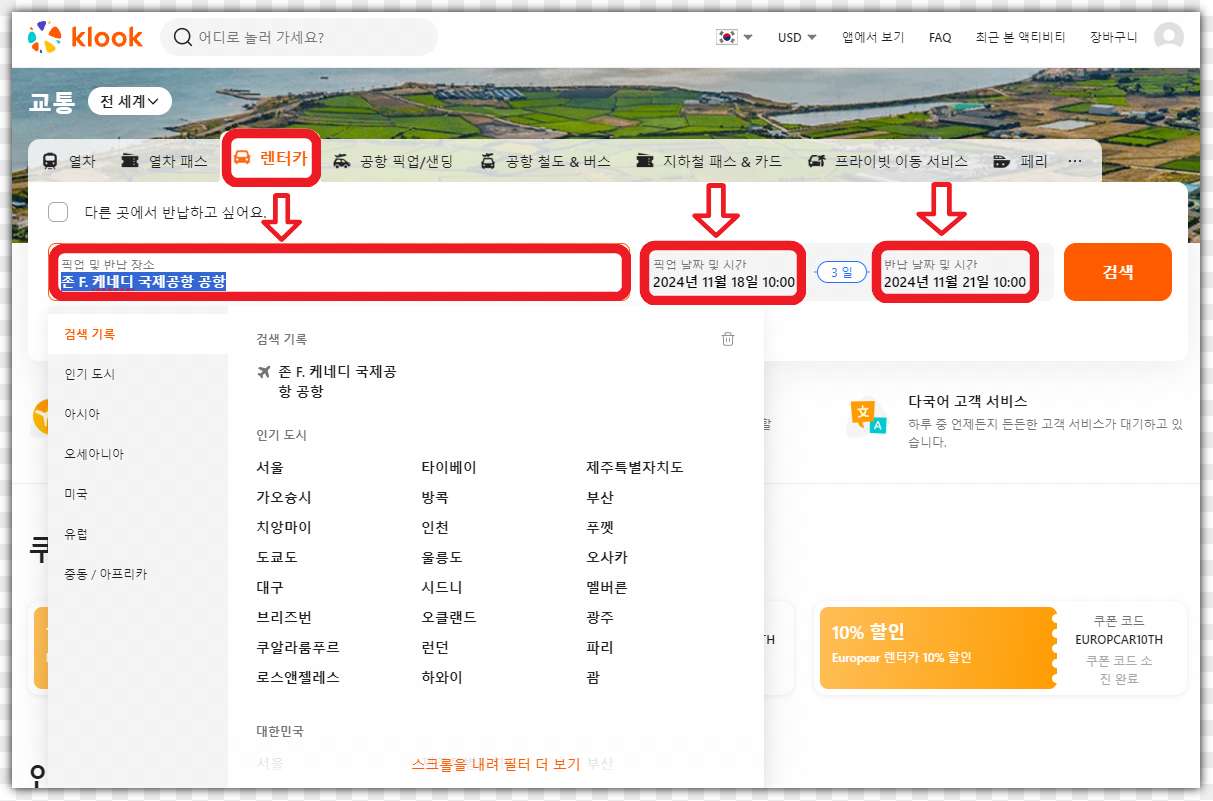Choose 타이베이 from popular cities
This screenshot has height=801, width=1213.
[x=449, y=467]
